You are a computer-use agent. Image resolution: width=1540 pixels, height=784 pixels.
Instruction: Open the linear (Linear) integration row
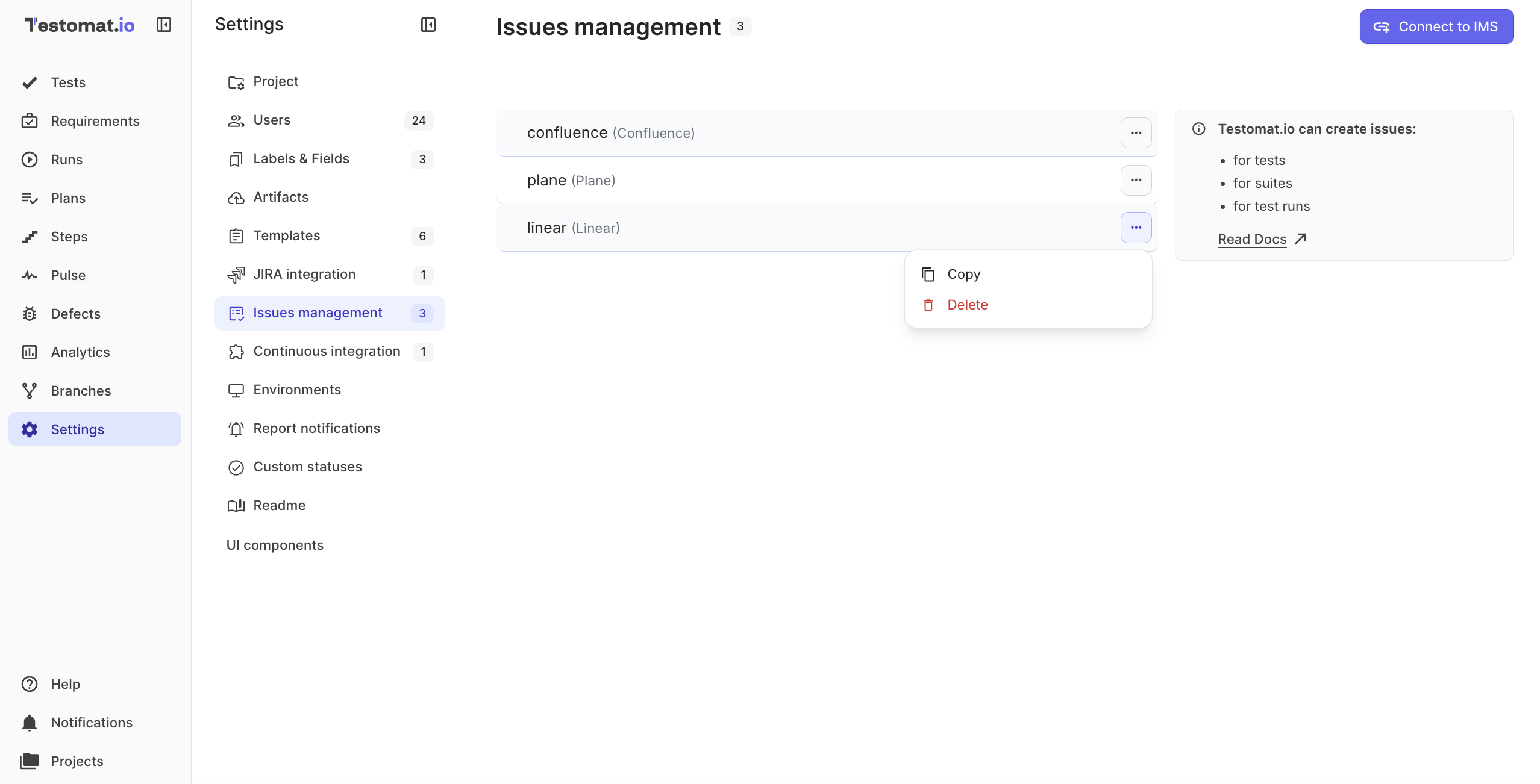tap(827, 228)
